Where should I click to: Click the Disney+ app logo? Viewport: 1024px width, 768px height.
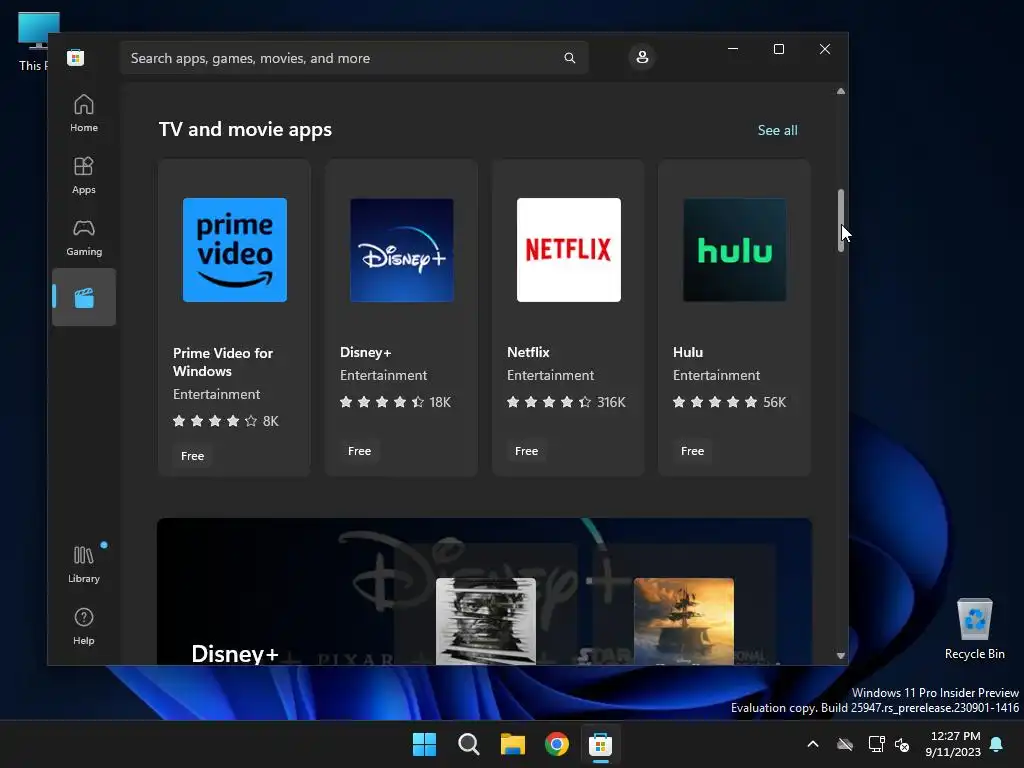[x=402, y=249]
